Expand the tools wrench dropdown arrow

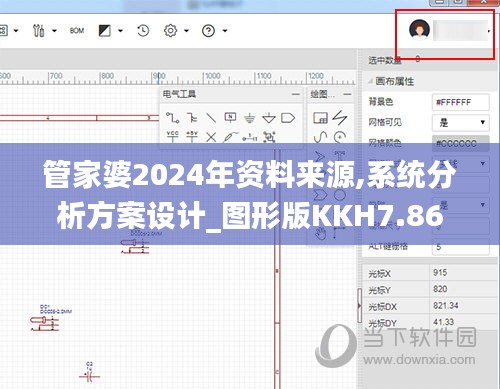[54, 31]
